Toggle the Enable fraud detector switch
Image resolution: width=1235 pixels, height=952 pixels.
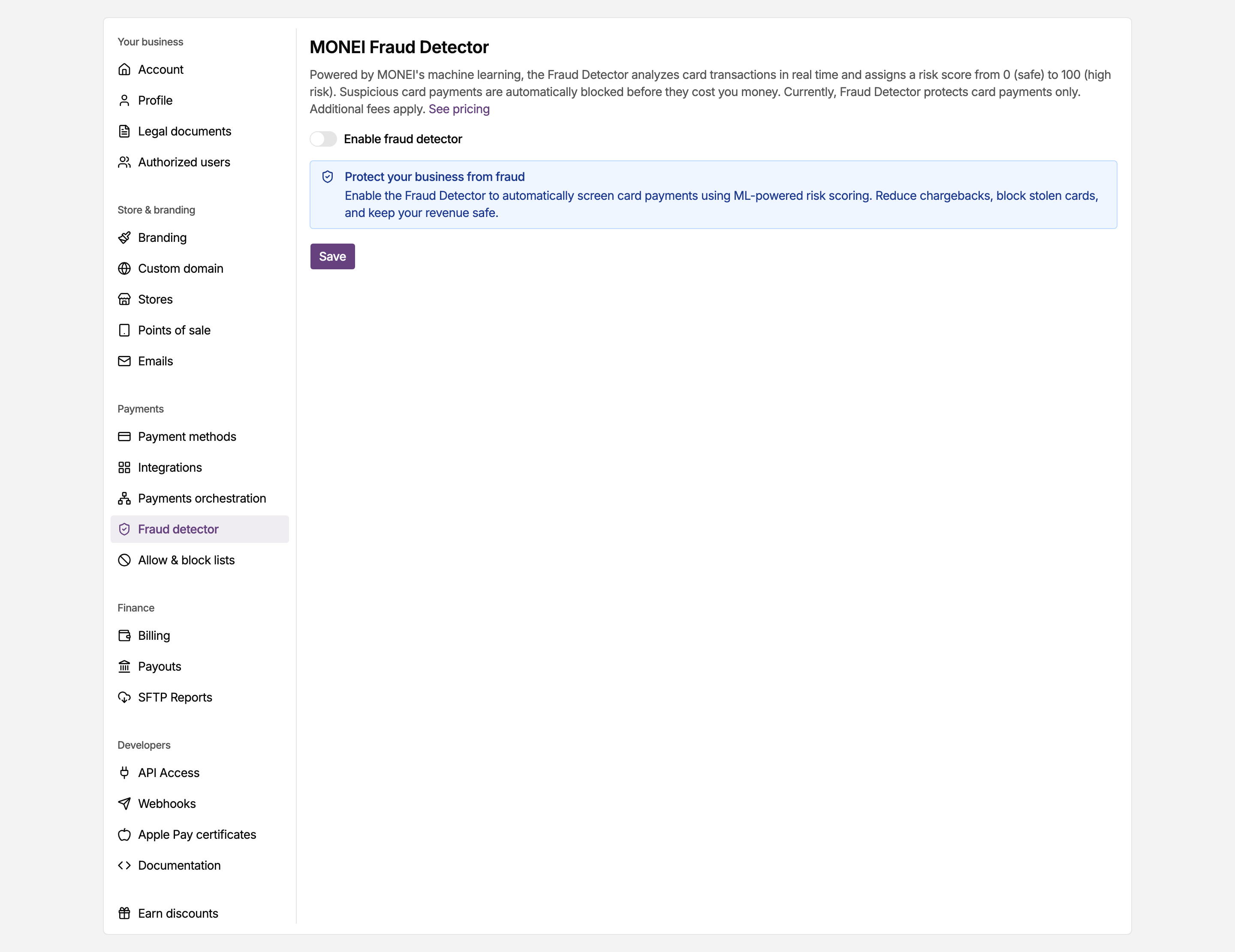click(323, 139)
